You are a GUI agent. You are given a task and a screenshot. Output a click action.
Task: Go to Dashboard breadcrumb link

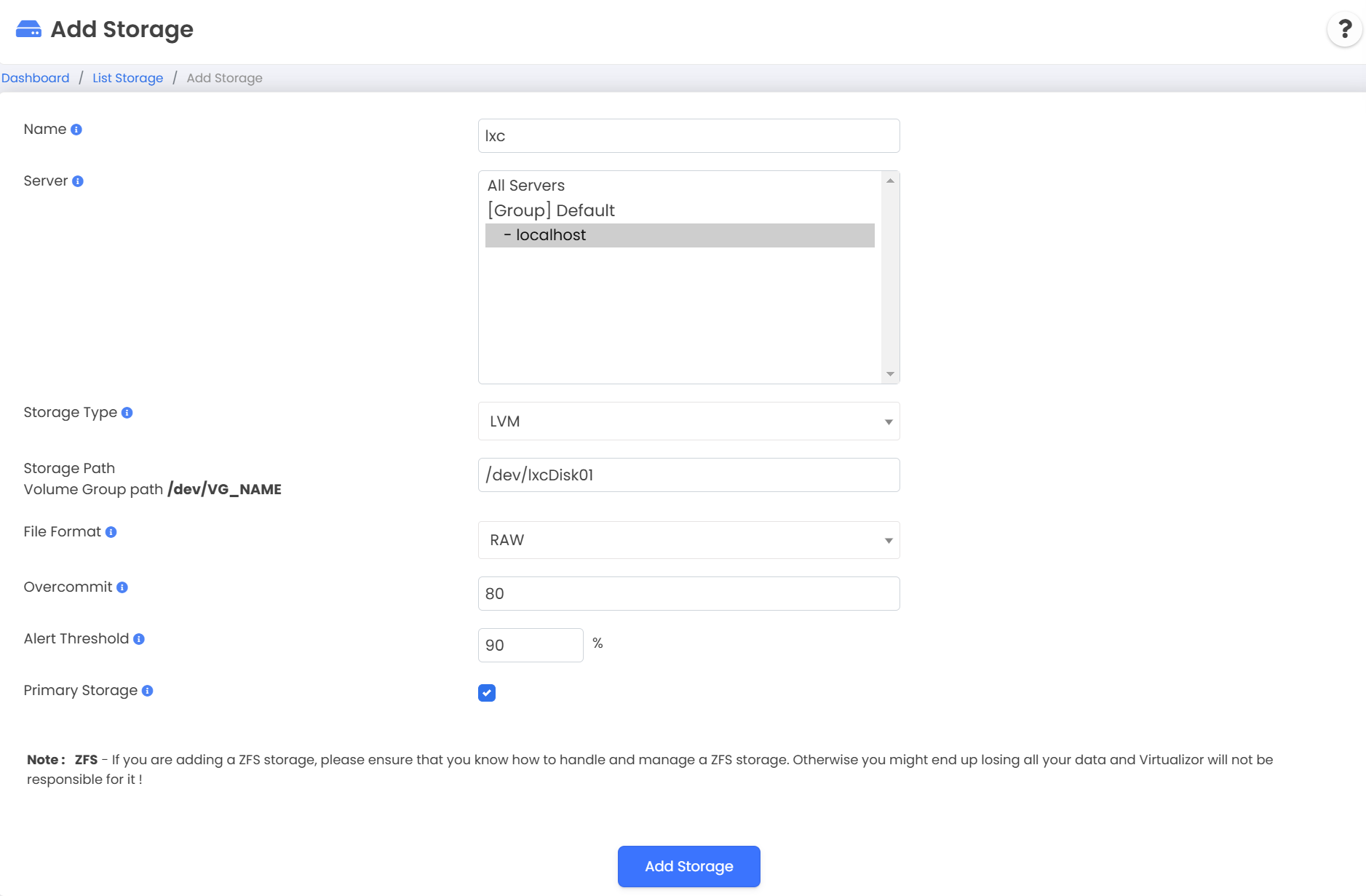(36, 78)
